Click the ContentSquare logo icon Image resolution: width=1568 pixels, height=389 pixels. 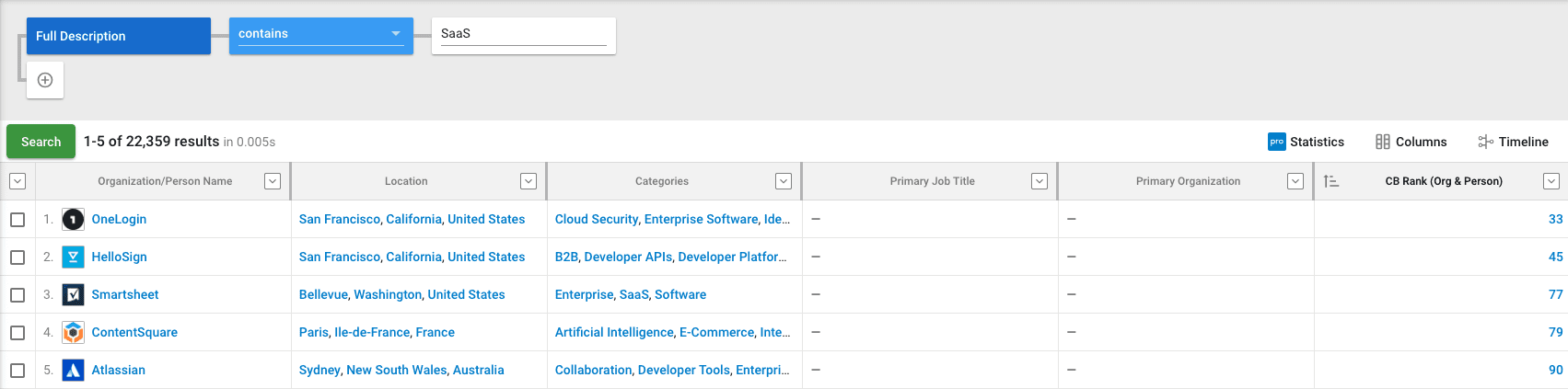(73, 332)
